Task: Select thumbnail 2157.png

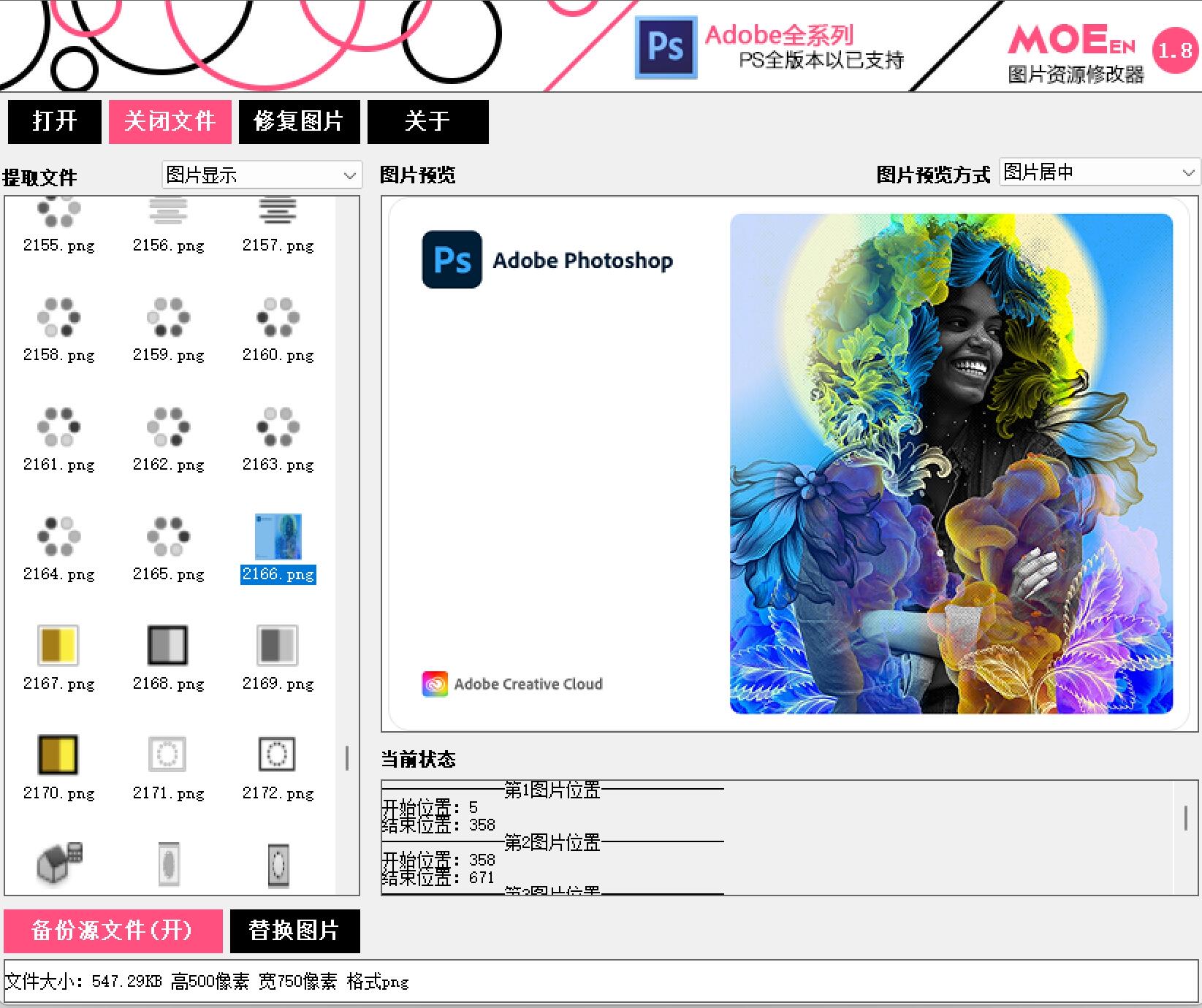Action: pyautogui.click(x=278, y=226)
